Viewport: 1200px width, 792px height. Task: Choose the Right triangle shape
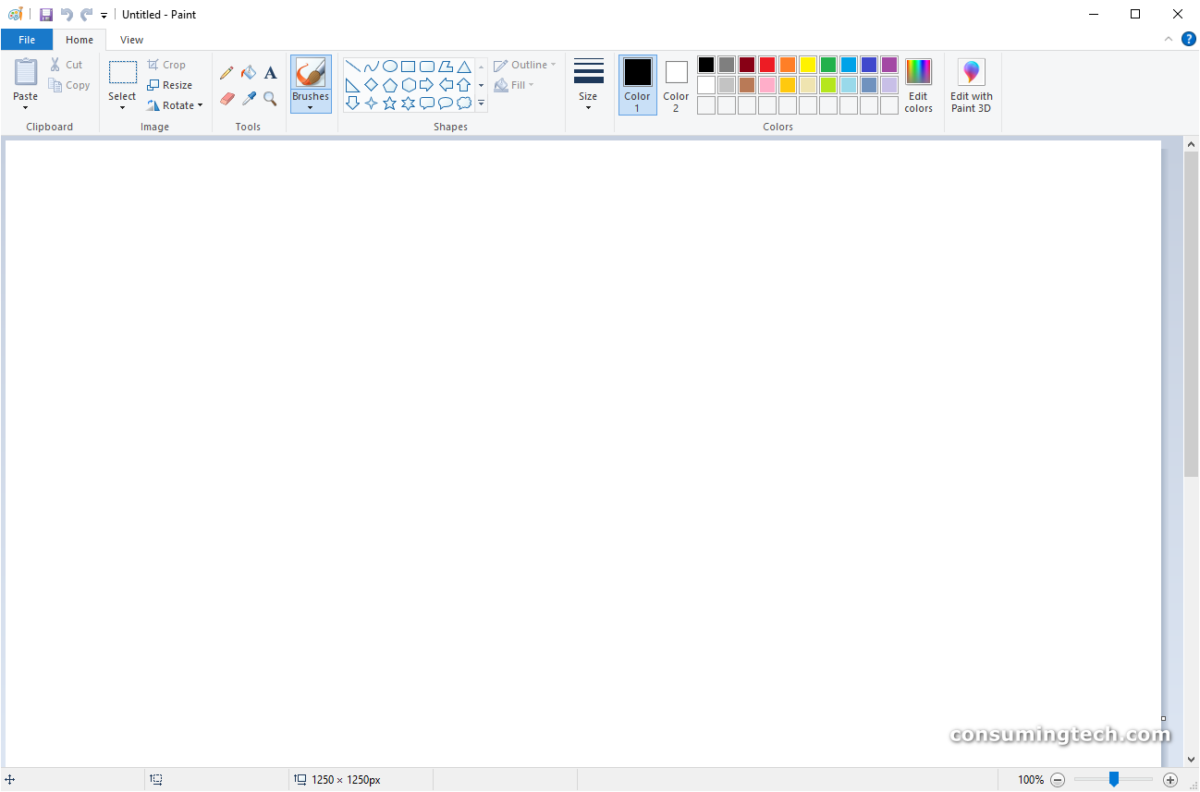[352, 85]
